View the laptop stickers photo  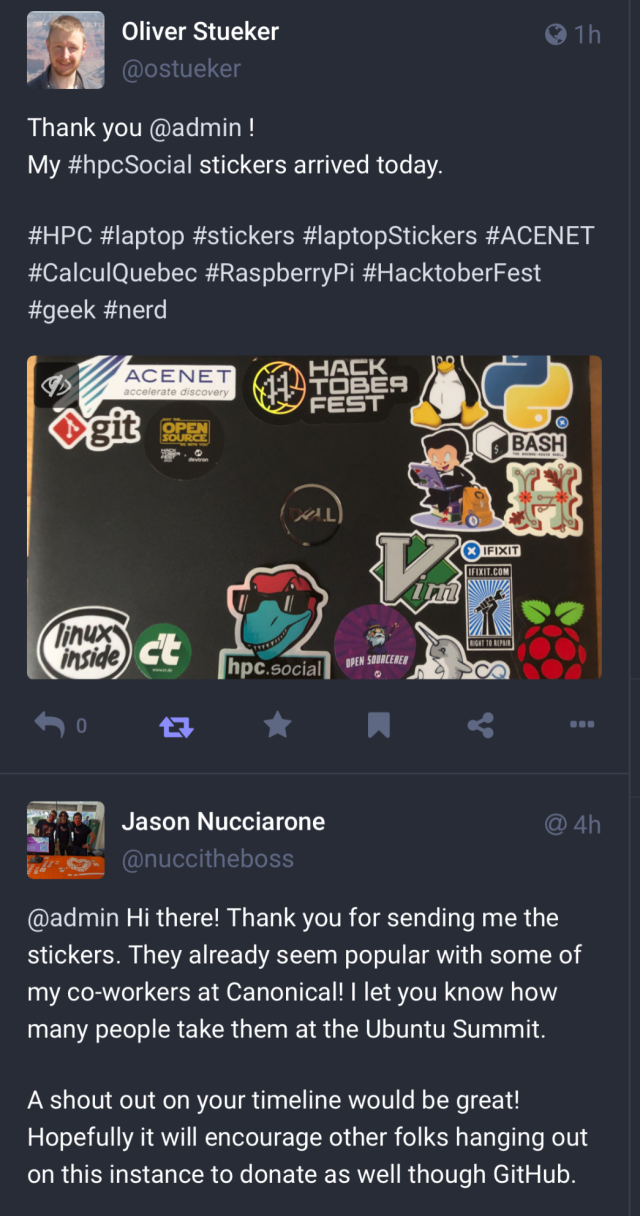314,517
